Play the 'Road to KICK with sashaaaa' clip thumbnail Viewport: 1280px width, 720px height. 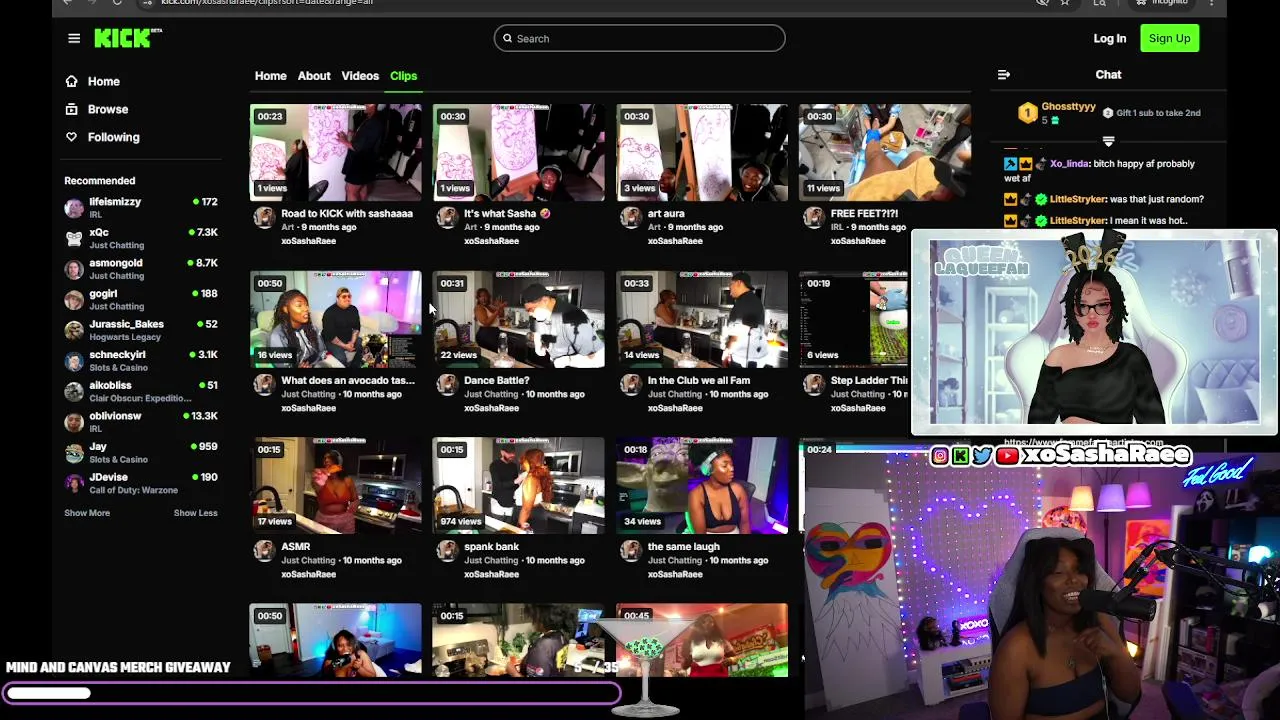pos(336,153)
